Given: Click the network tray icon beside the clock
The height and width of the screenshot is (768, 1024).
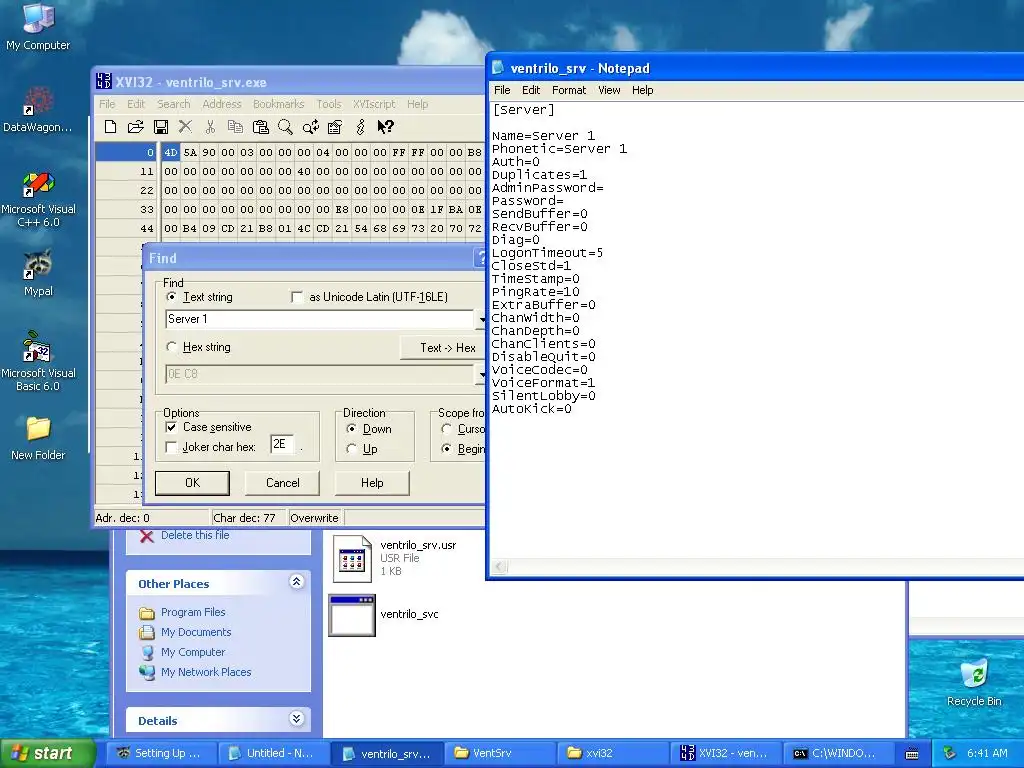Looking at the screenshot, I should click(950, 753).
